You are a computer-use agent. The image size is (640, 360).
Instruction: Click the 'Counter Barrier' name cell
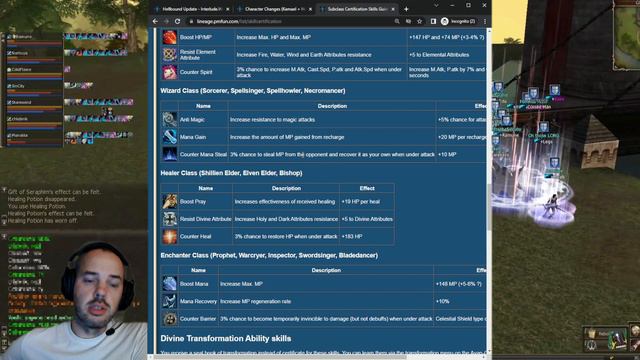(x=198, y=319)
